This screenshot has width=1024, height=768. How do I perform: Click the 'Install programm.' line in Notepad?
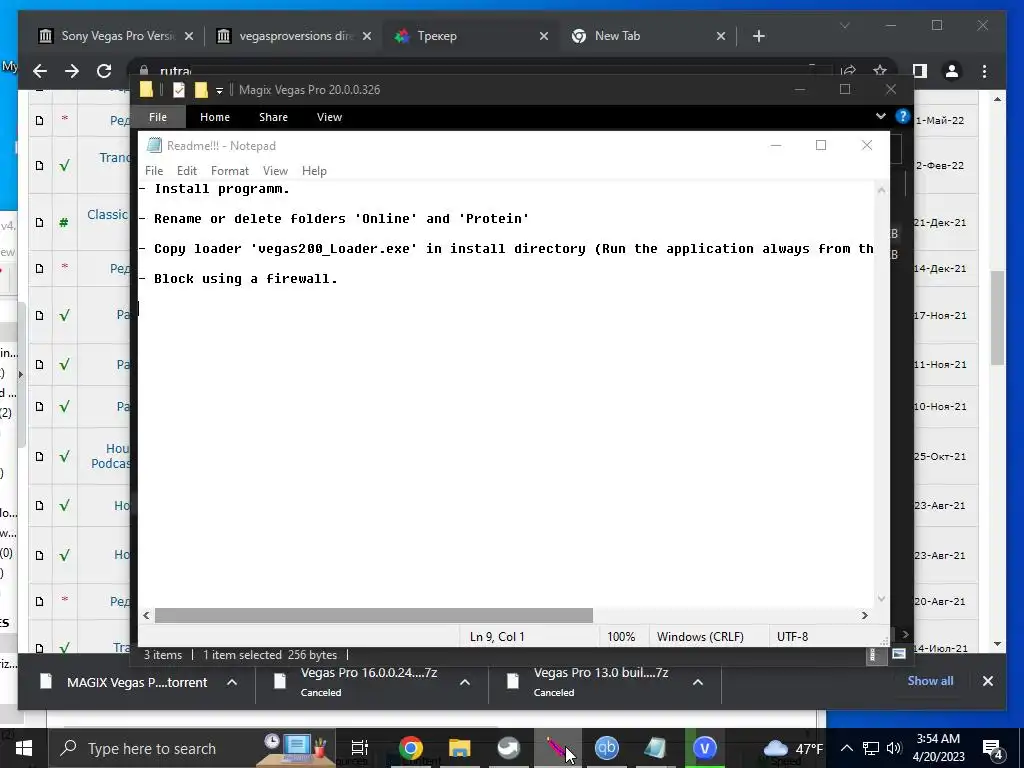214,189
